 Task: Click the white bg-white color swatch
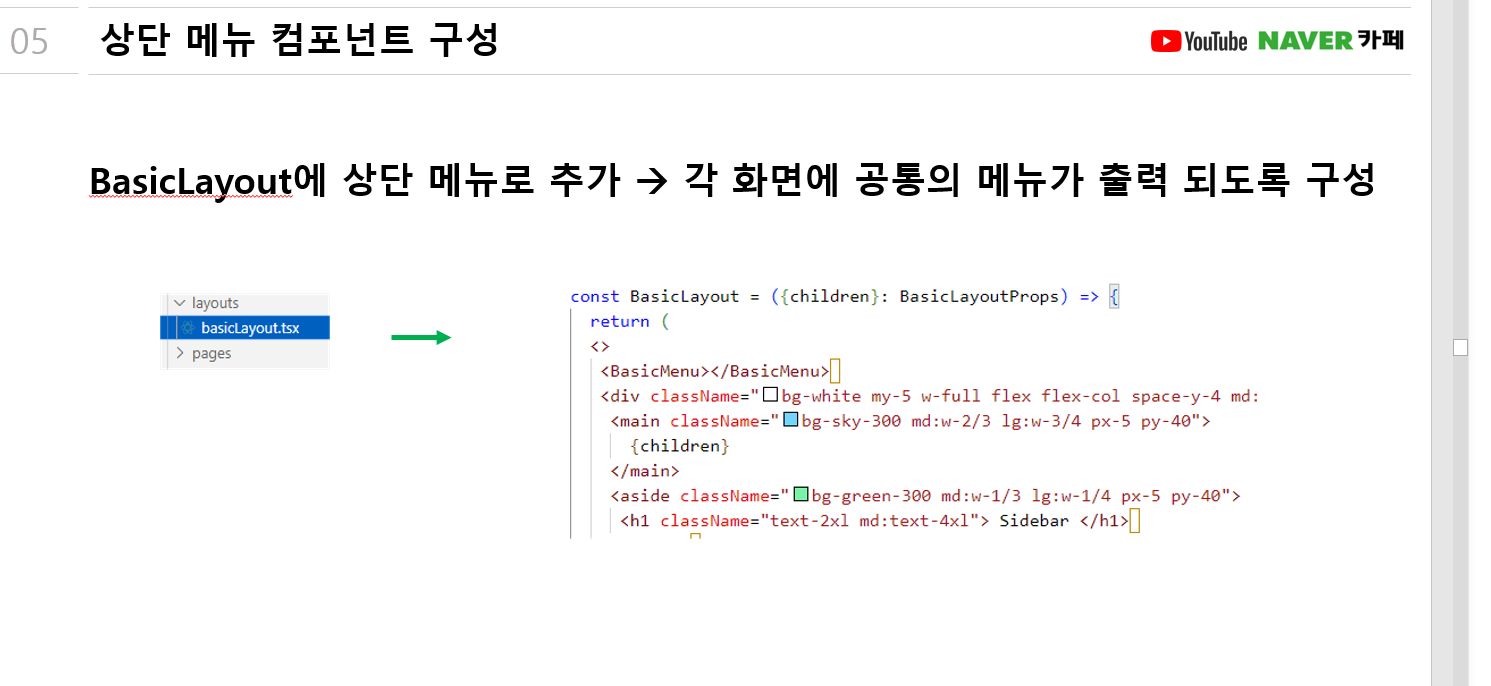(770, 395)
